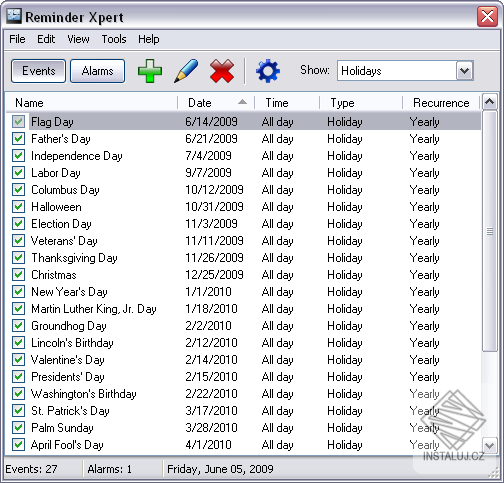Click the date 3/17/2010
The height and width of the screenshot is (483, 504).
pyautogui.click(x=211, y=411)
